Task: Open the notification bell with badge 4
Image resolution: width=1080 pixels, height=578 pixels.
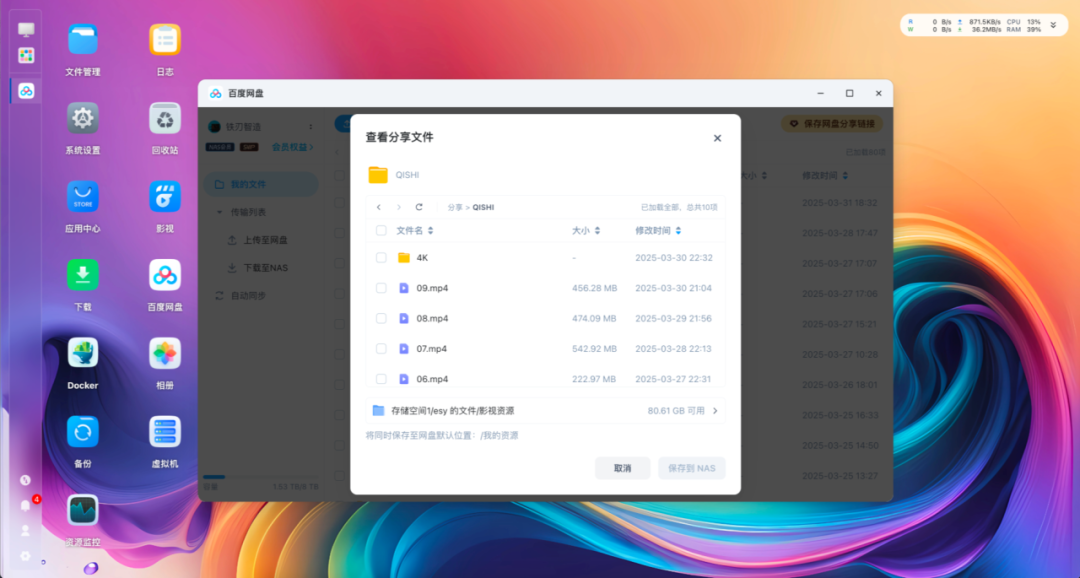Action: (x=26, y=505)
